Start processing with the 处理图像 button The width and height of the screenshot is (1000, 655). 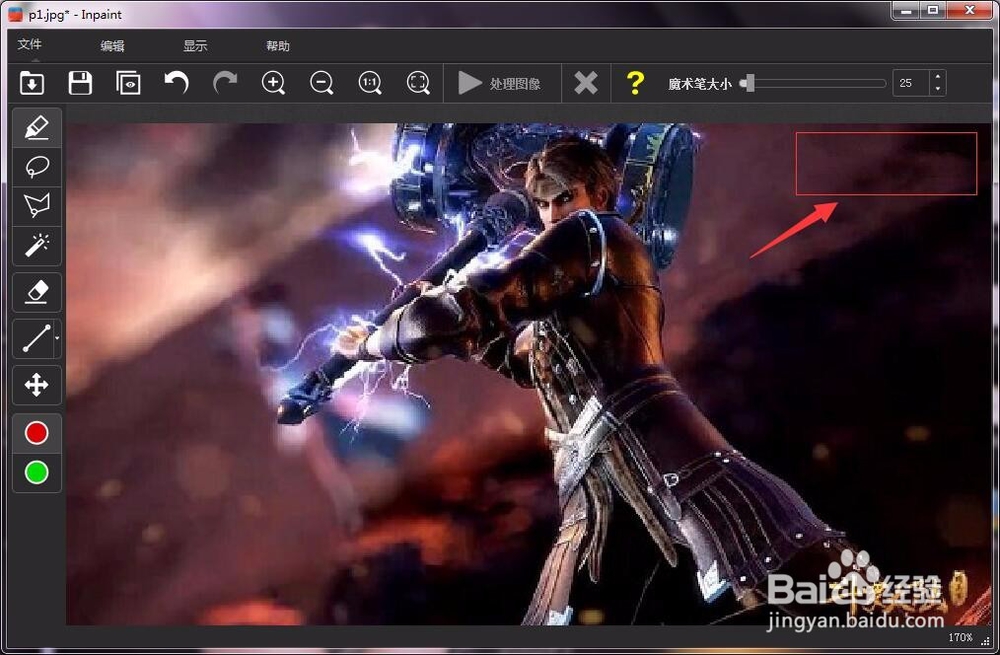click(500, 84)
